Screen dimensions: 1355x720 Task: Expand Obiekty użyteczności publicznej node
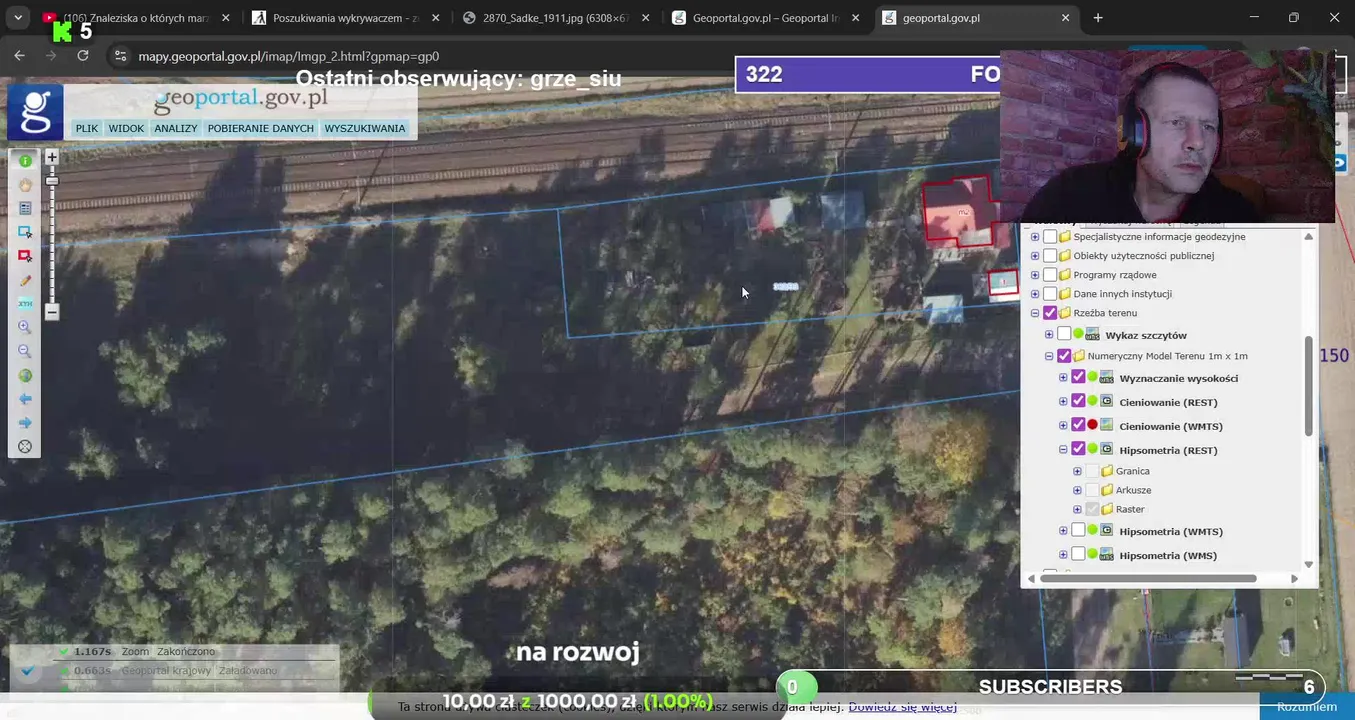tap(1035, 256)
